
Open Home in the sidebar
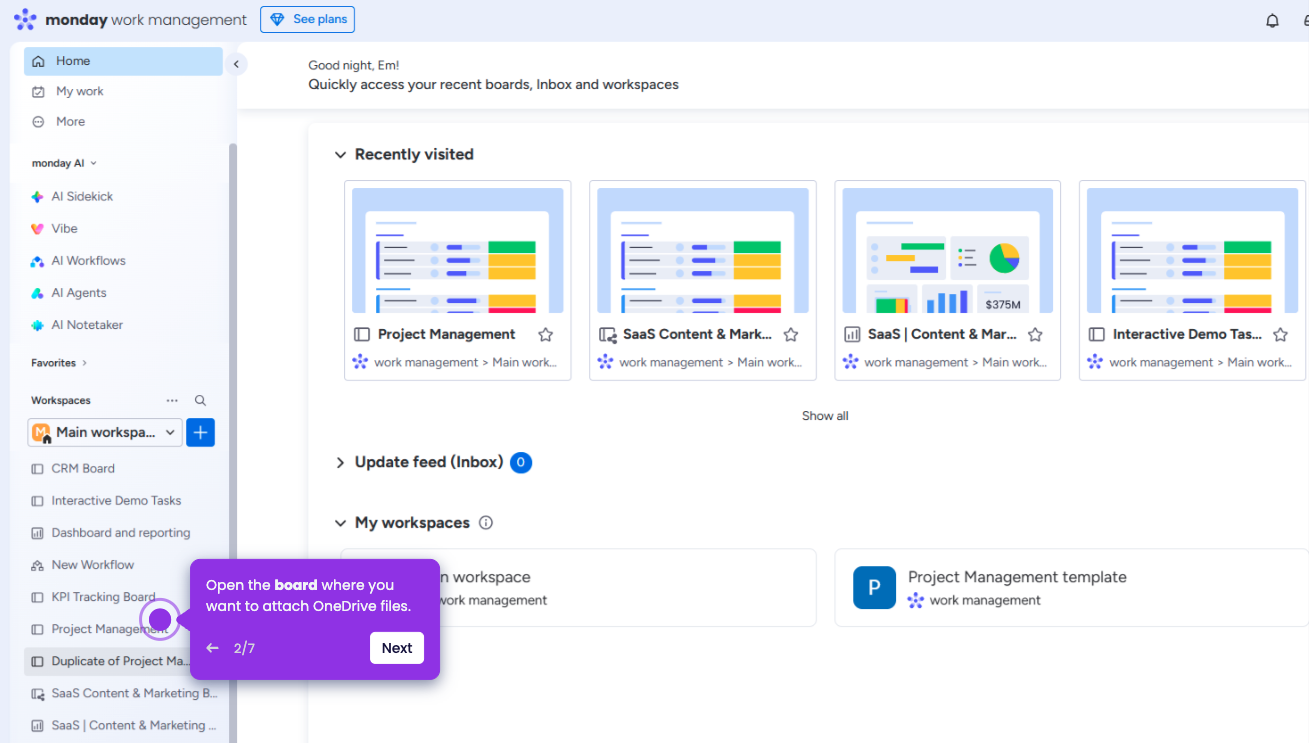pos(123,61)
